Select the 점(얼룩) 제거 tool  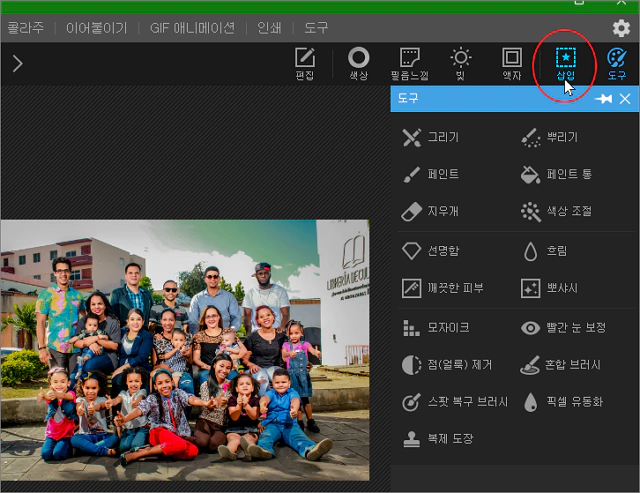coord(447,364)
